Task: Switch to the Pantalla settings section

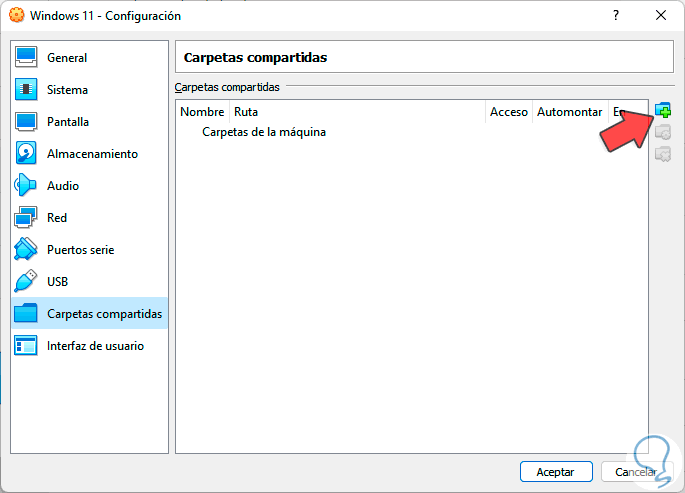Action: pos(68,122)
